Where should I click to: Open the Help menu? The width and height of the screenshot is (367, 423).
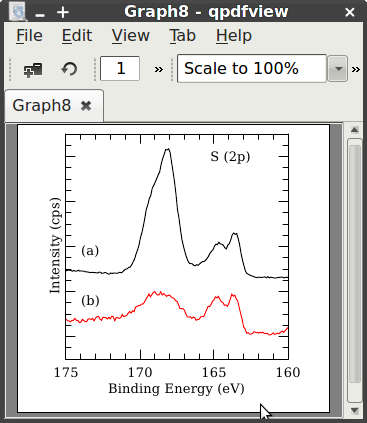click(x=234, y=35)
